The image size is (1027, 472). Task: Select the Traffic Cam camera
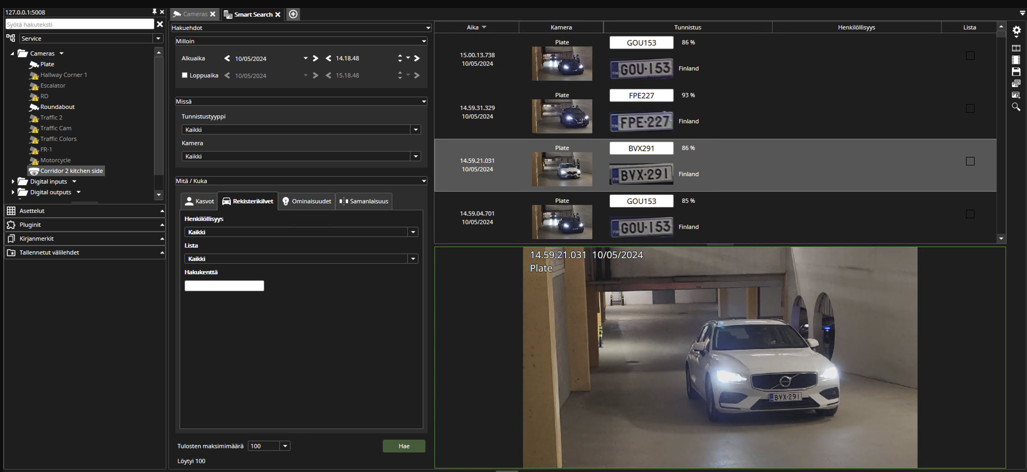pyautogui.click(x=56, y=128)
